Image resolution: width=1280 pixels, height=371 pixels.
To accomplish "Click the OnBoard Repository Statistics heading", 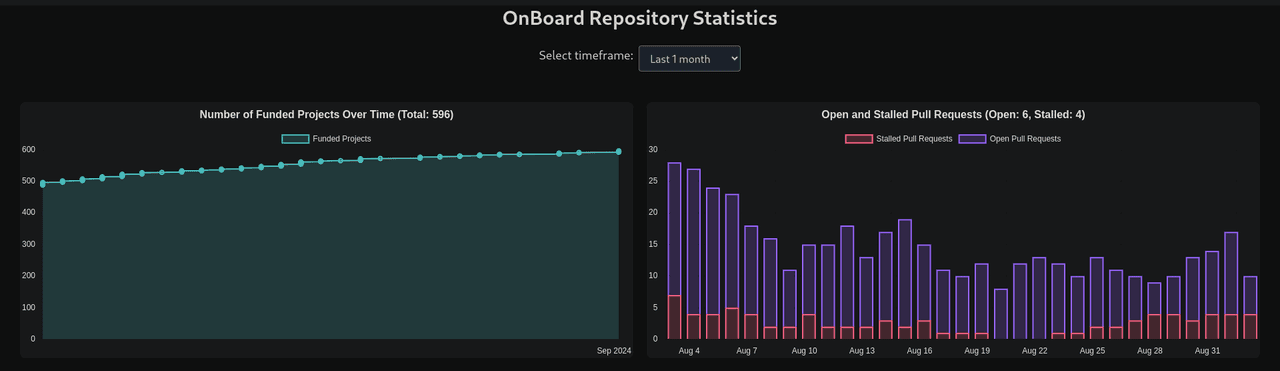I will tap(640, 18).
